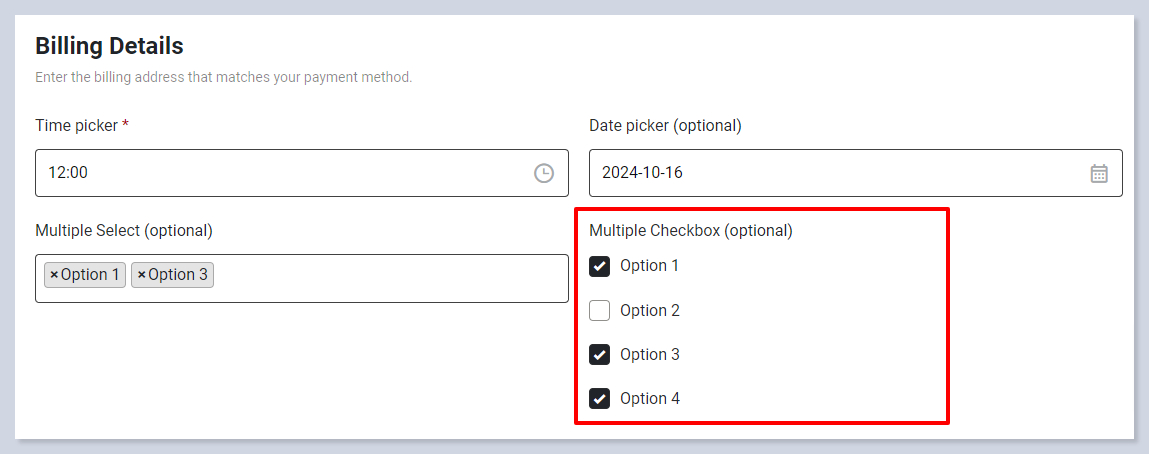Image resolution: width=1149 pixels, height=454 pixels.
Task: Open the Multiple Select box's empty area
Action: click(390, 278)
